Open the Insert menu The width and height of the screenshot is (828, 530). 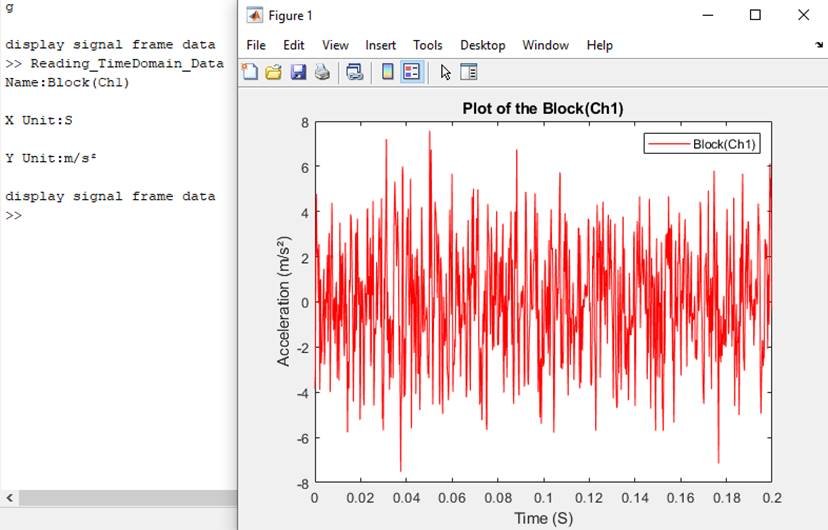coord(381,45)
